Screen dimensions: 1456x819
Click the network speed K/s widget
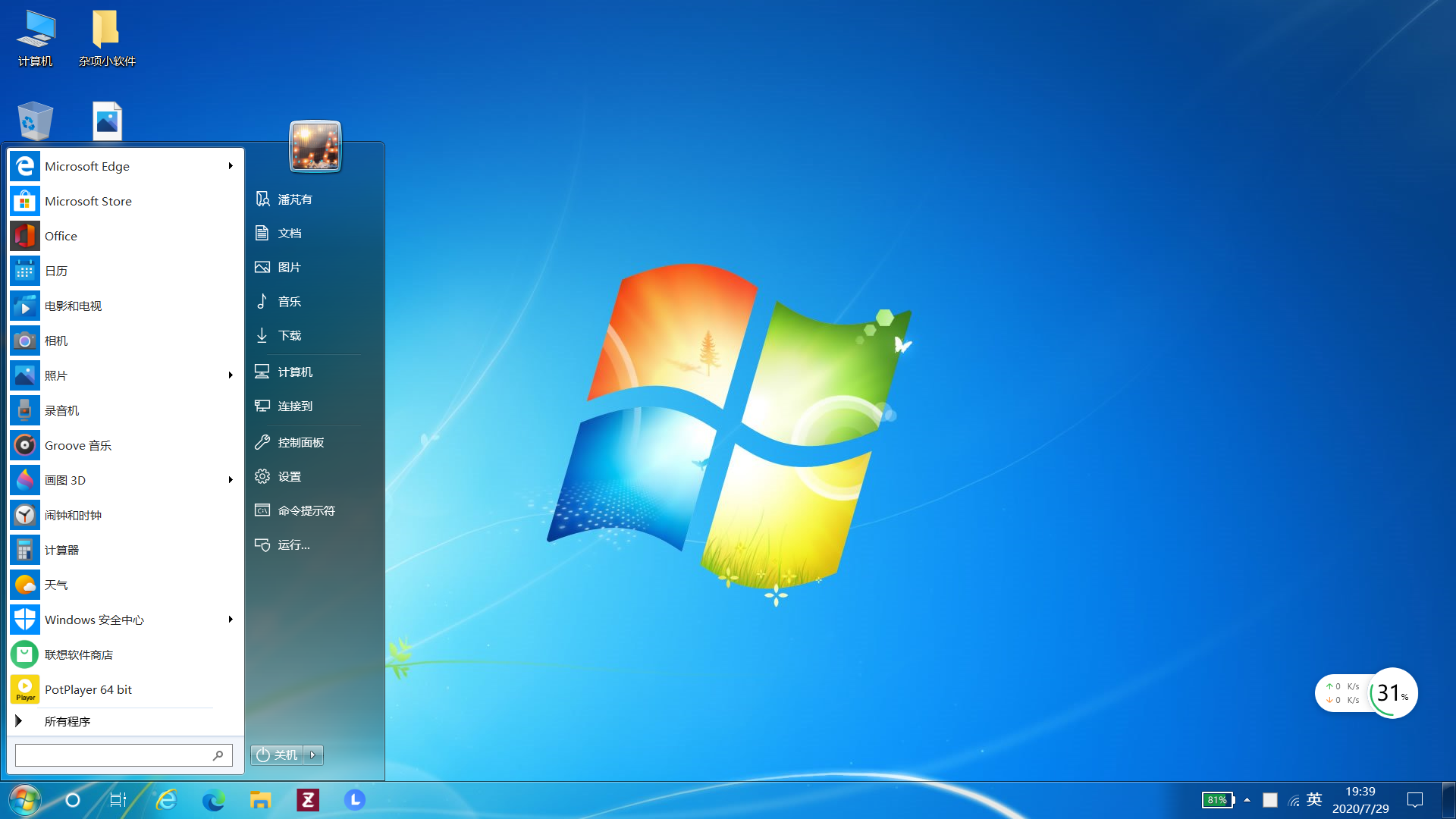(1342, 693)
